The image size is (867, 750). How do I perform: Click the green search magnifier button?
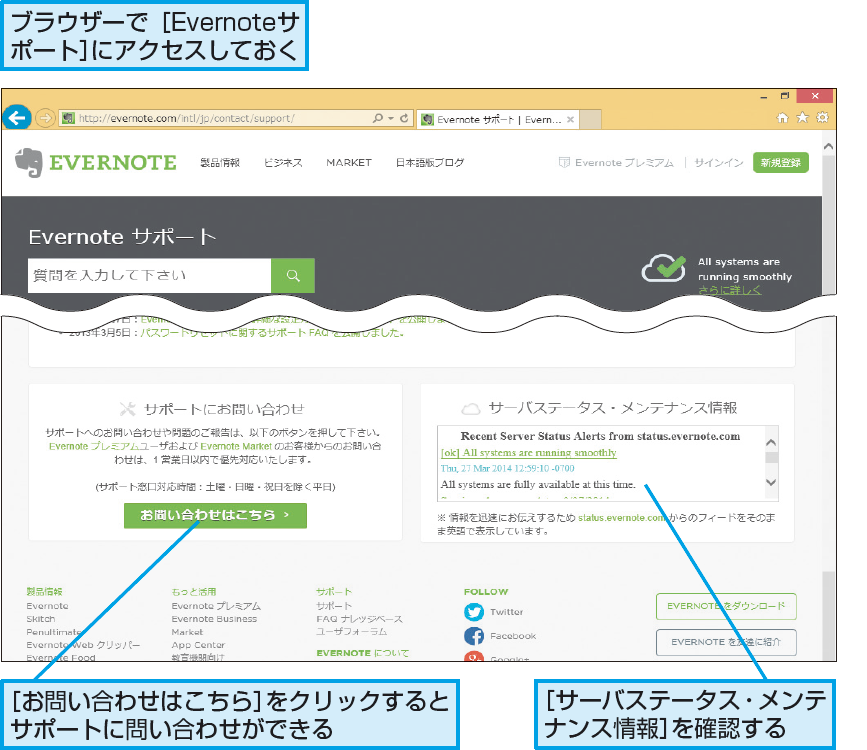tap(293, 275)
